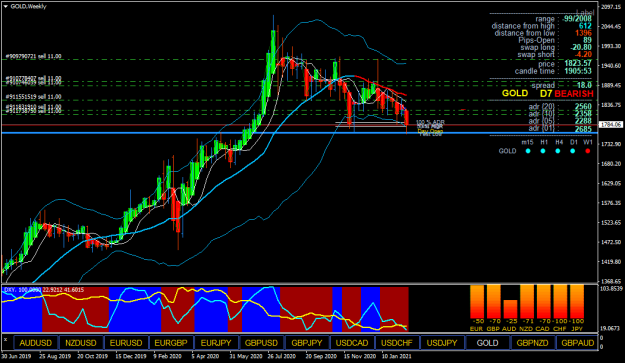Click the 1940.60 price scale label

click(x=611, y=66)
